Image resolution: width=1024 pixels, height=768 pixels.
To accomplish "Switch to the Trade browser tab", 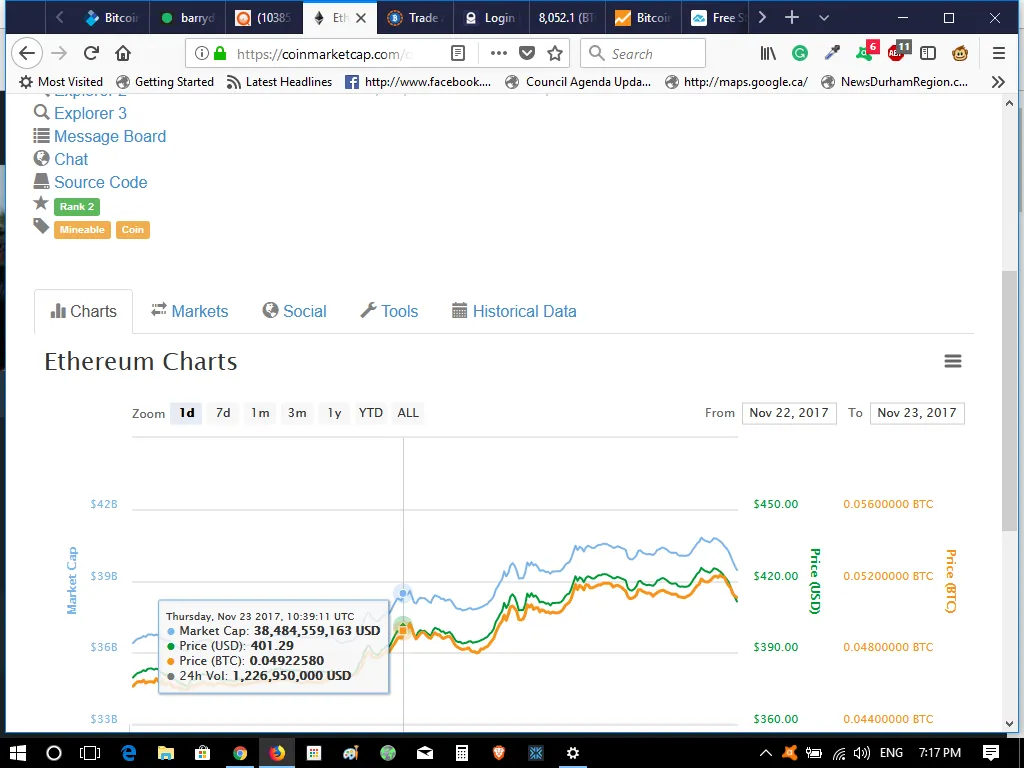I will 414,18.
